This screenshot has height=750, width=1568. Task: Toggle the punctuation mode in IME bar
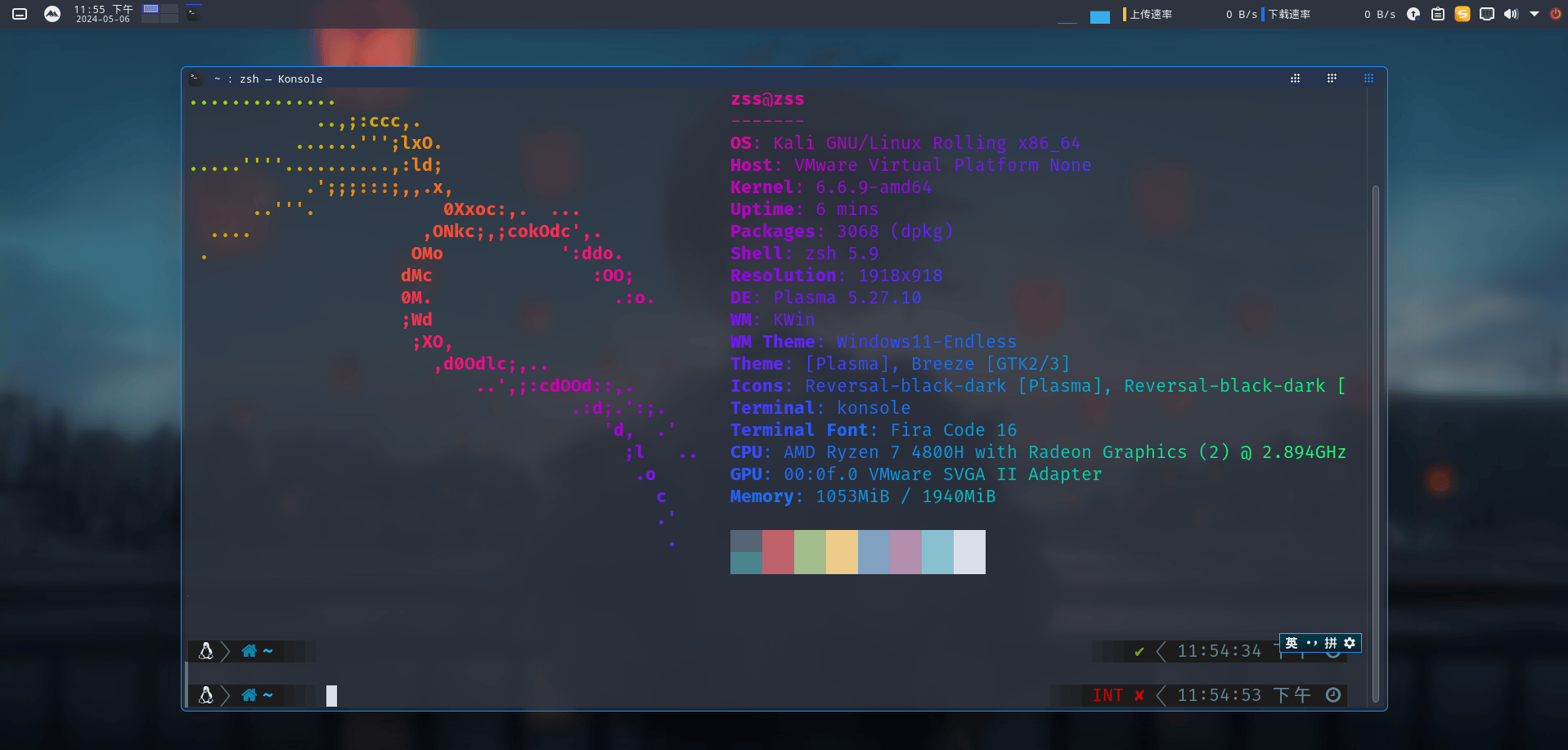(x=1312, y=643)
